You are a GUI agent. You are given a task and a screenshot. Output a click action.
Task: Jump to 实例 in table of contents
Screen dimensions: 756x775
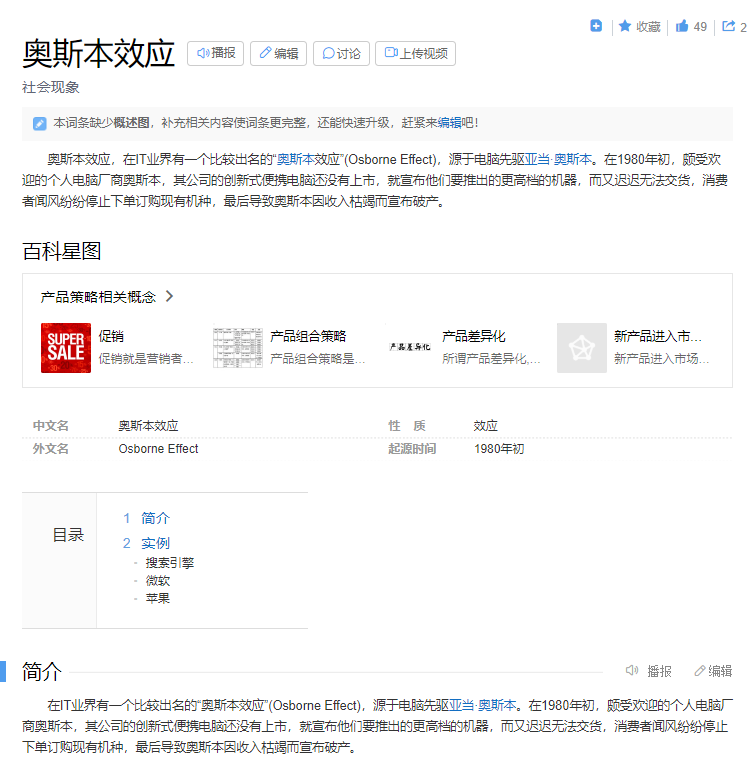click(x=155, y=543)
